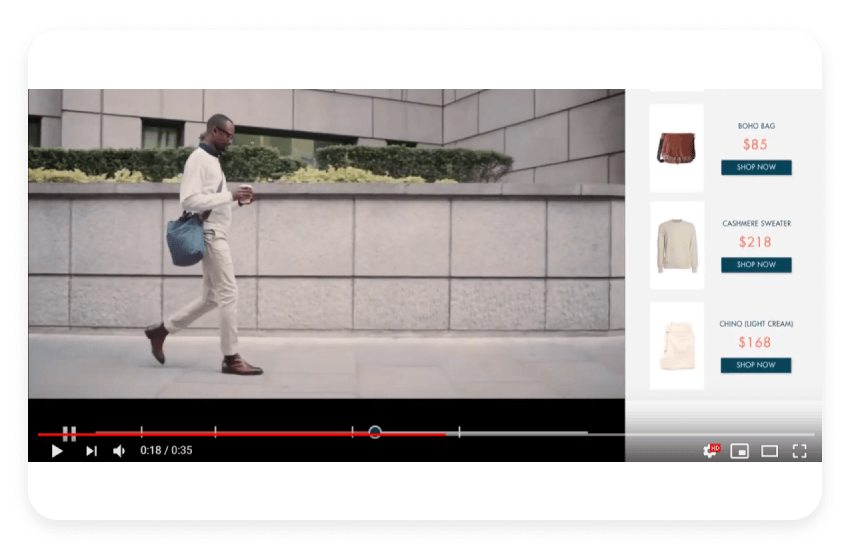This screenshot has height=550, width=850.
Task: Enter fullscreen mode
Action: [x=800, y=451]
